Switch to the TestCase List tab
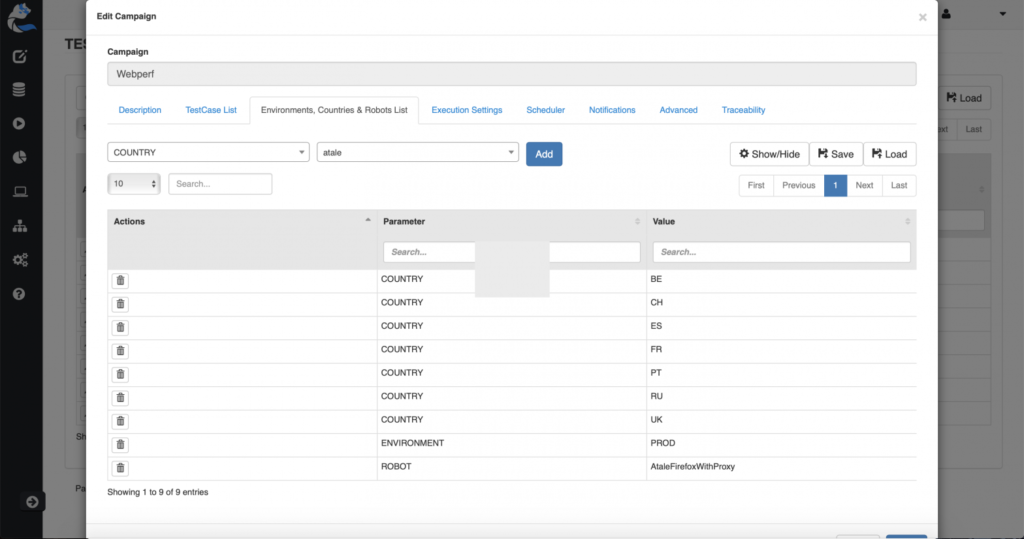The width and height of the screenshot is (1024, 539). pos(211,110)
